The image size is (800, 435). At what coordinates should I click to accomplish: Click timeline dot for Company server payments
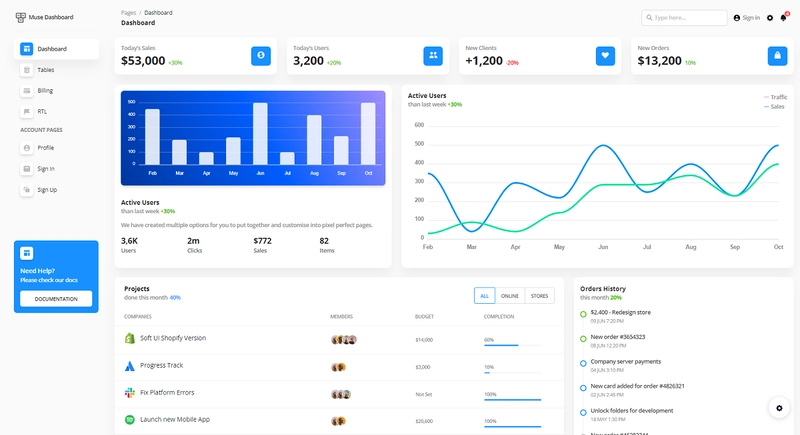tap(583, 363)
